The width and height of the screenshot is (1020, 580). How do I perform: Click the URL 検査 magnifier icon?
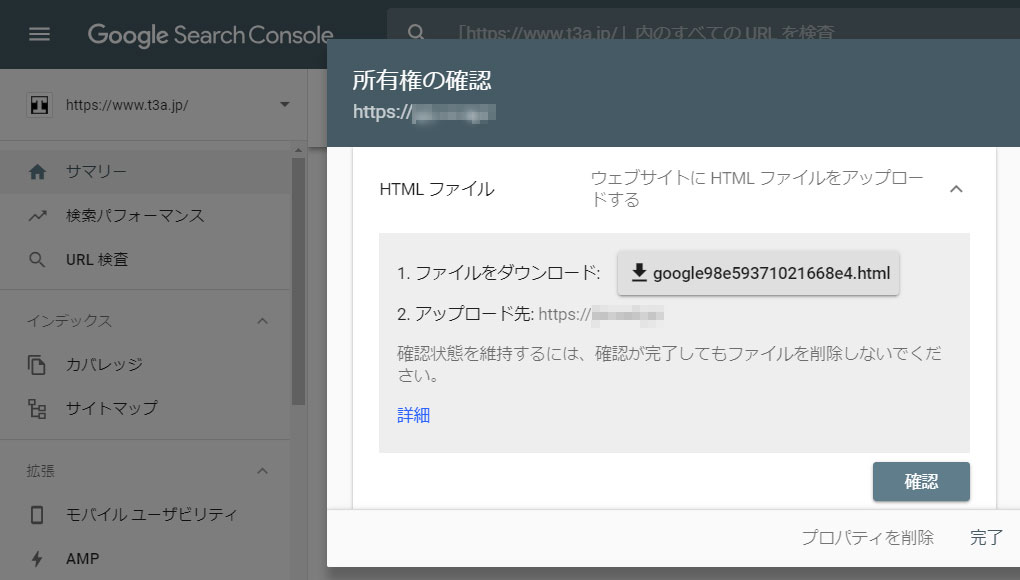[37, 260]
